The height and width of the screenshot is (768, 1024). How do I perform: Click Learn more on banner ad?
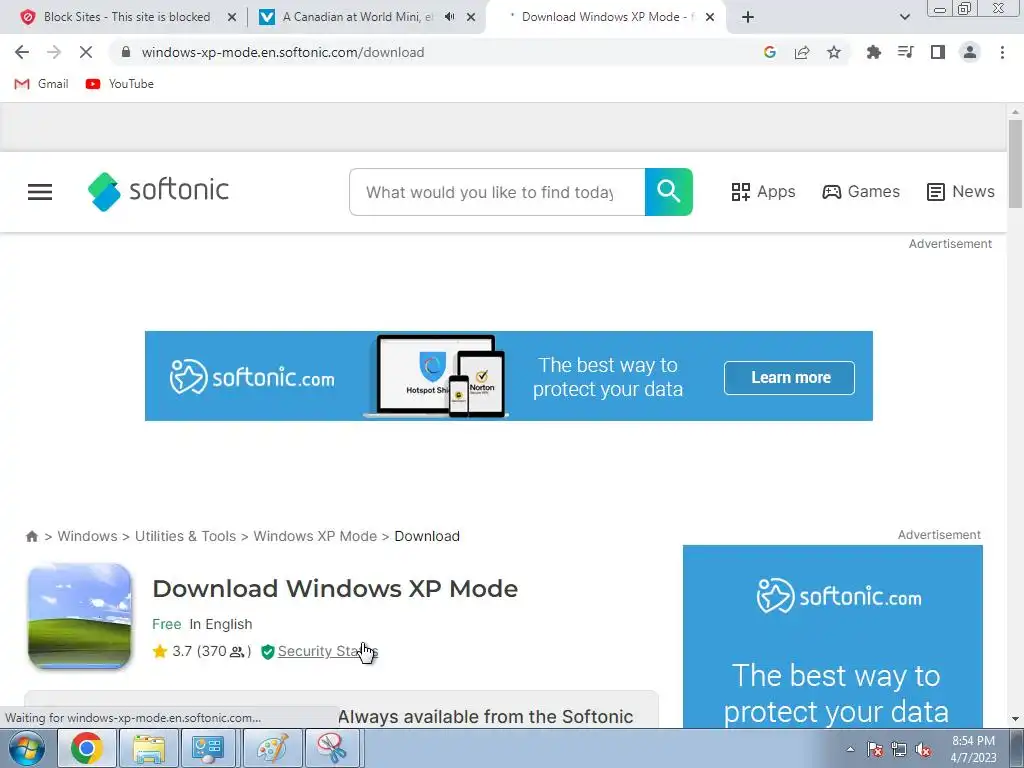789,377
